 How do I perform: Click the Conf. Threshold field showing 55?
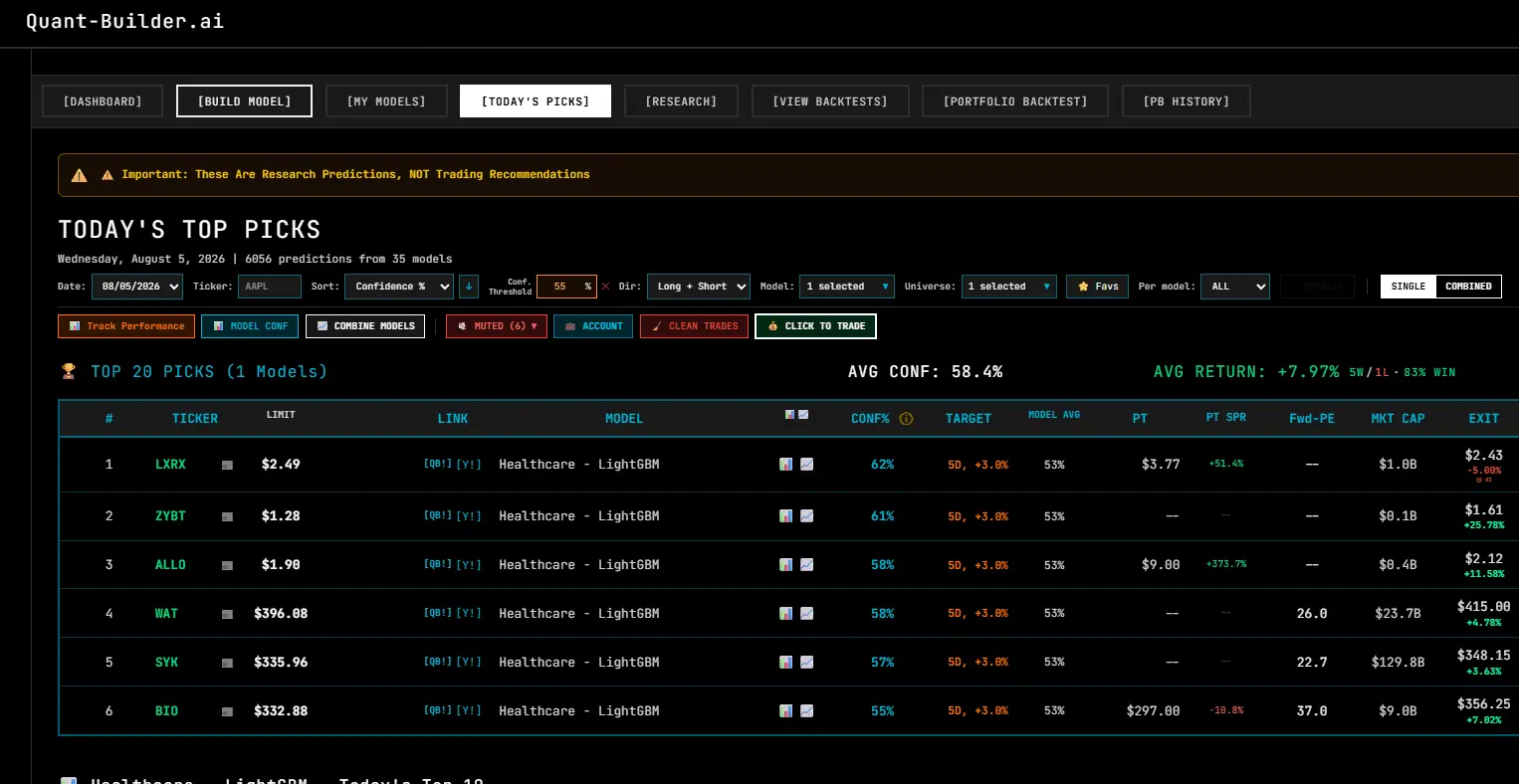[x=566, y=287]
